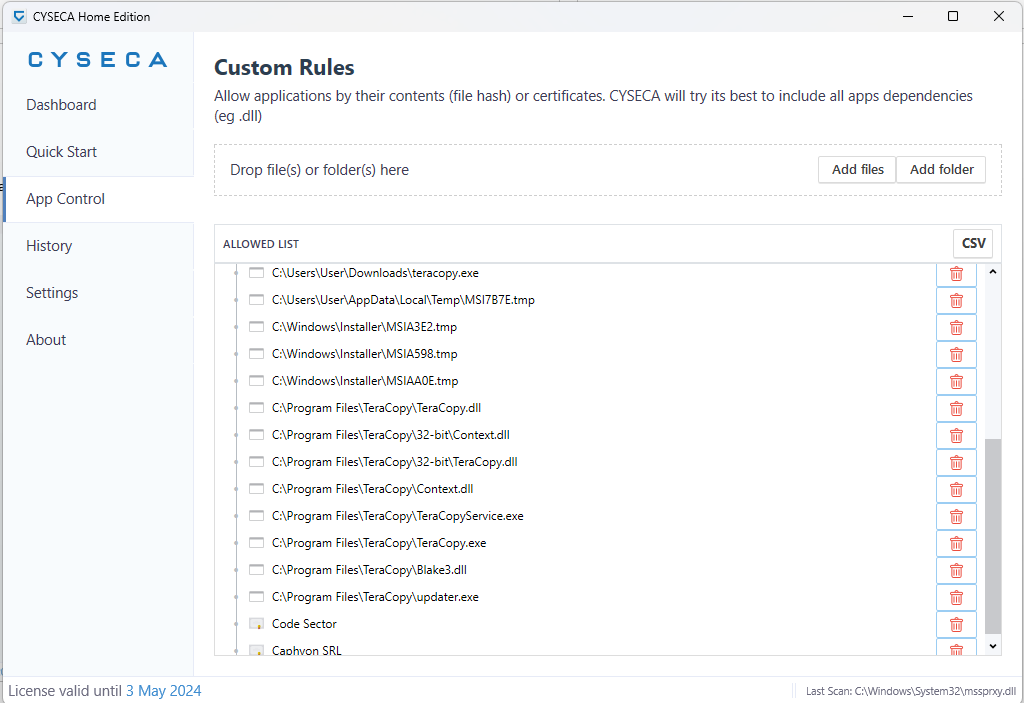This screenshot has width=1024, height=703.
Task: Maximize the CYSECA window
Action: (x=953, y=16)
